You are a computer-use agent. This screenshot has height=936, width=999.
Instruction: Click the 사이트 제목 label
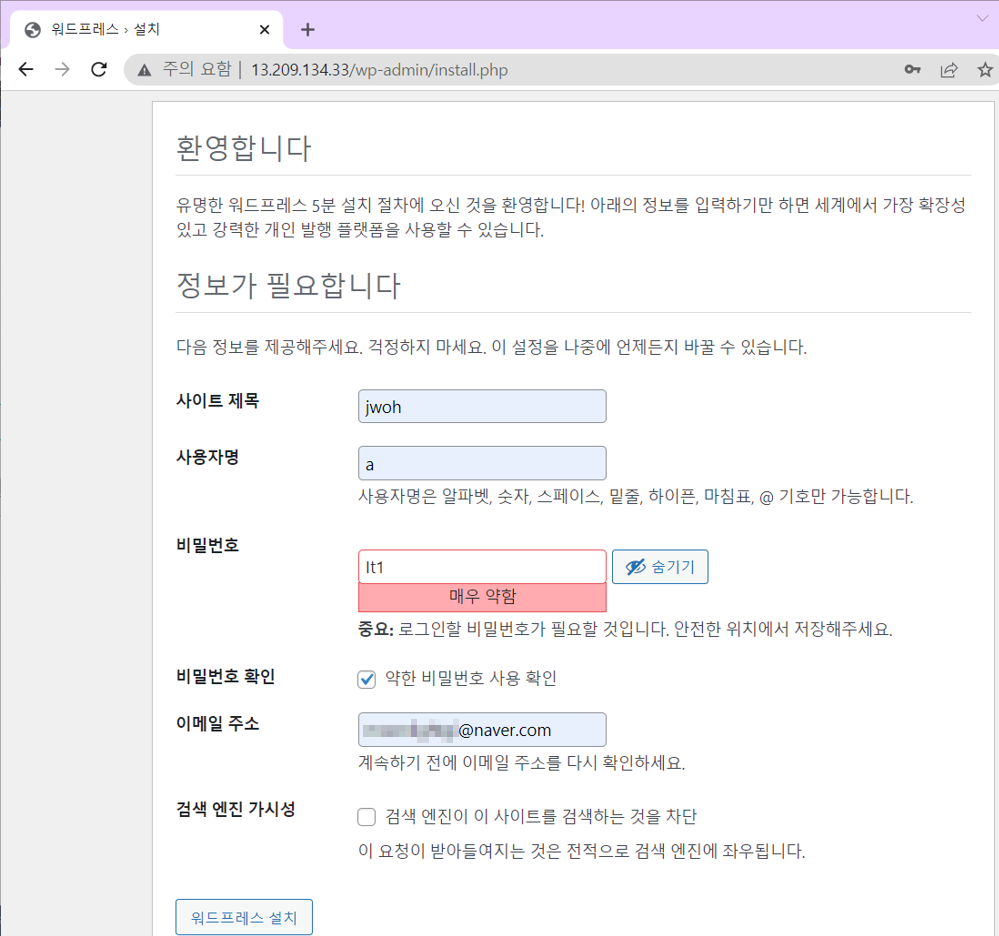[x=217, y=401]
